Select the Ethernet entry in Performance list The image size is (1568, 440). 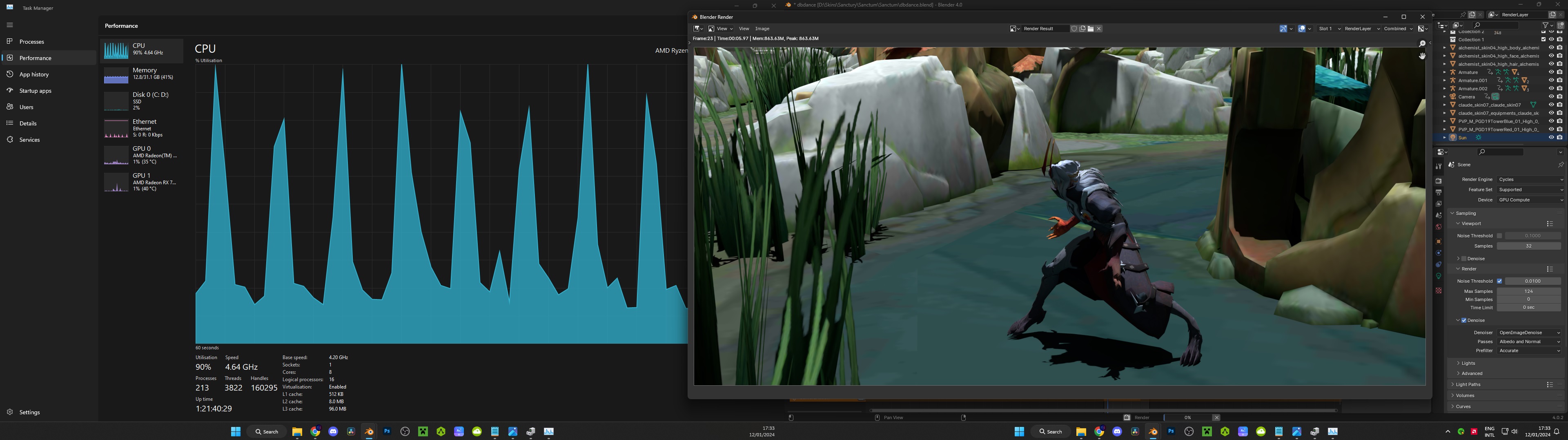coord(142,128)
